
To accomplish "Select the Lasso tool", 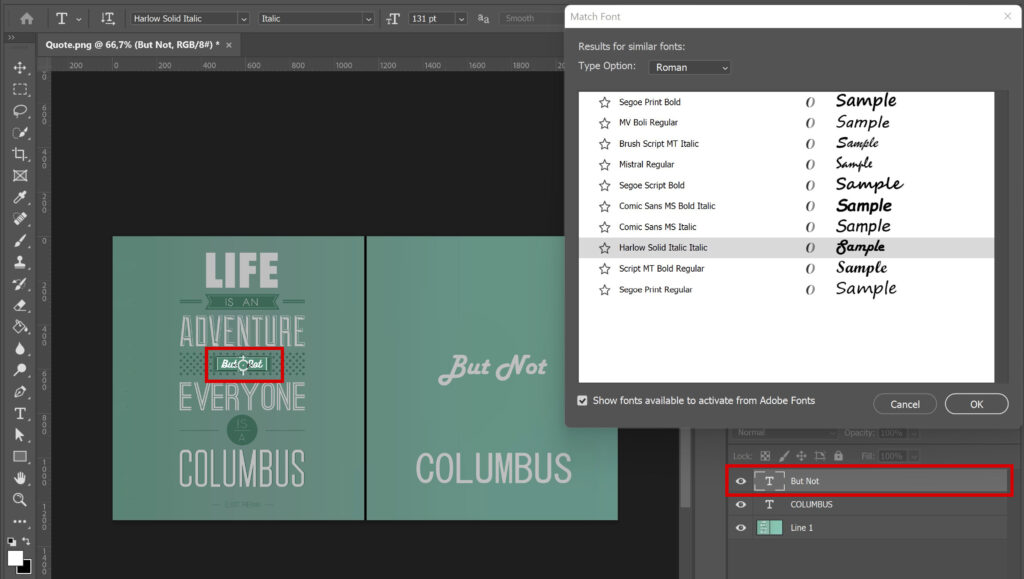I will coord(20,110).
